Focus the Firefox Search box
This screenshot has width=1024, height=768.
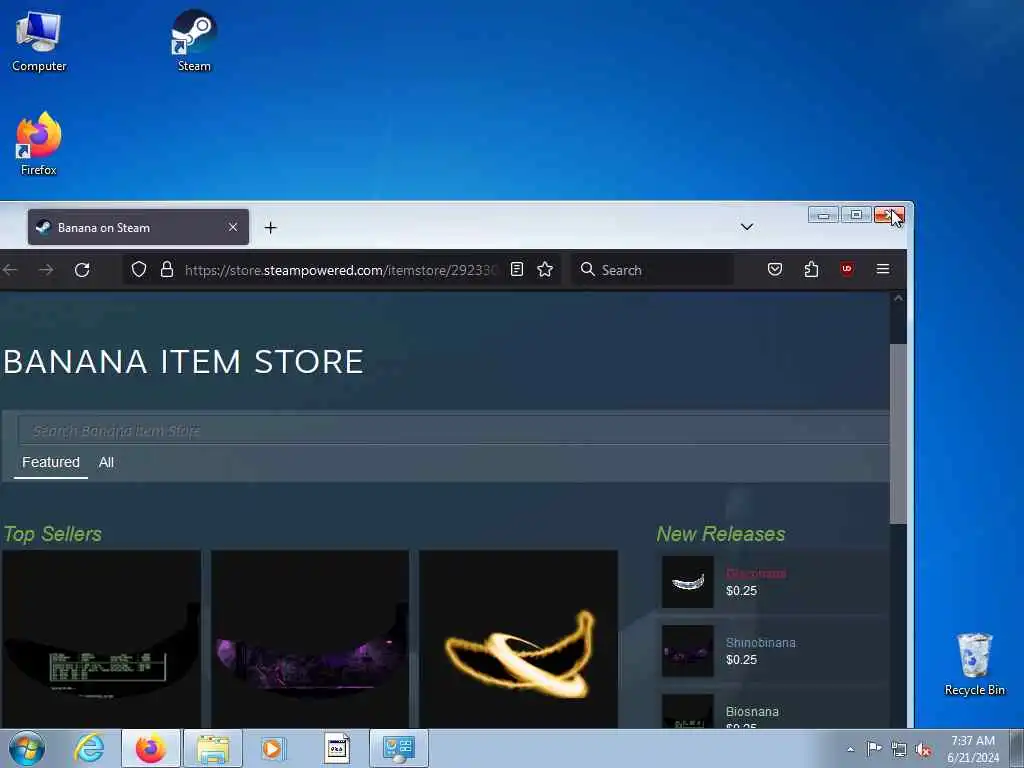653,270
